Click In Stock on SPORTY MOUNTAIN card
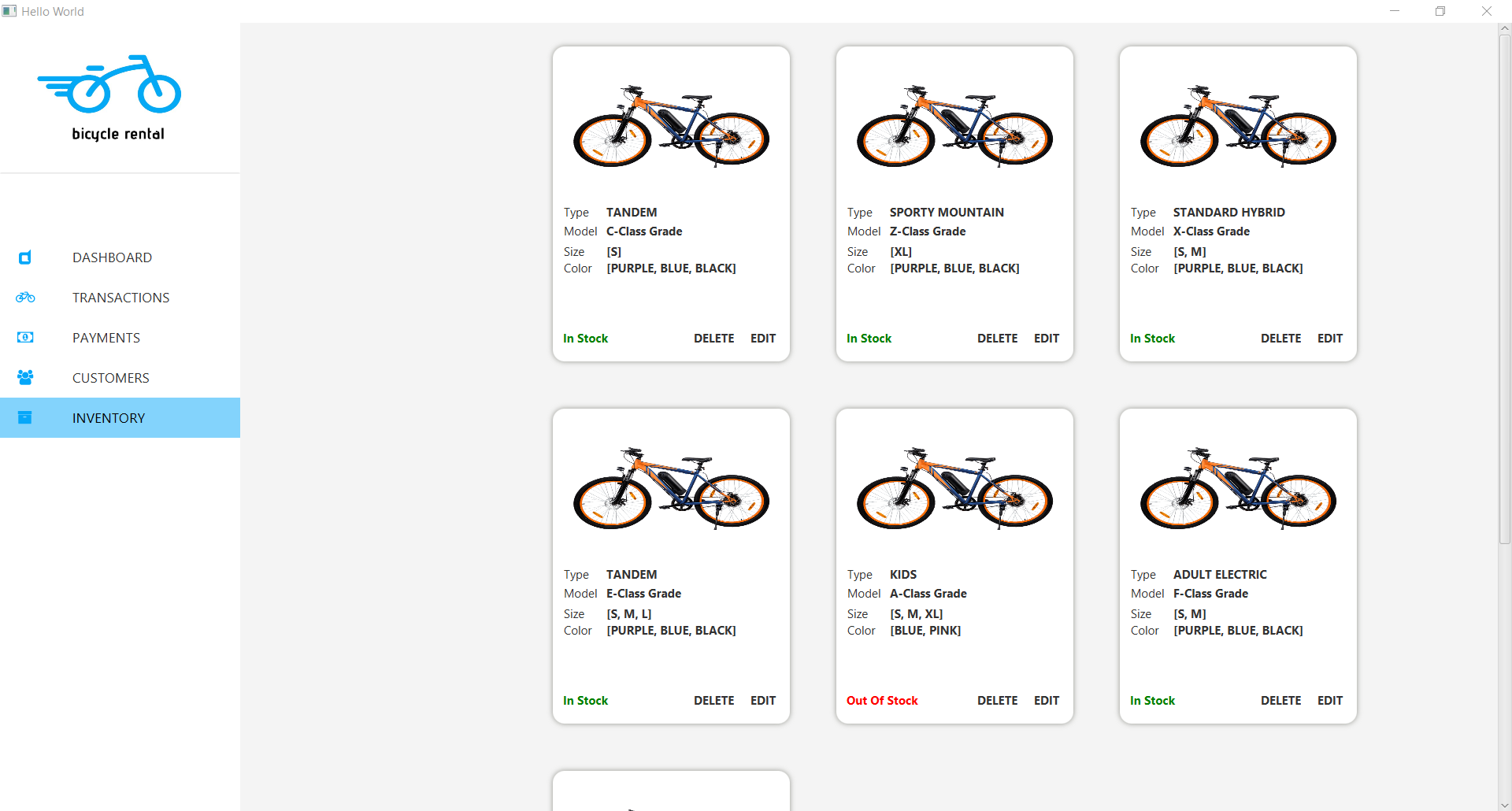Screen dimensions: 1512x811 click(869, 339)
